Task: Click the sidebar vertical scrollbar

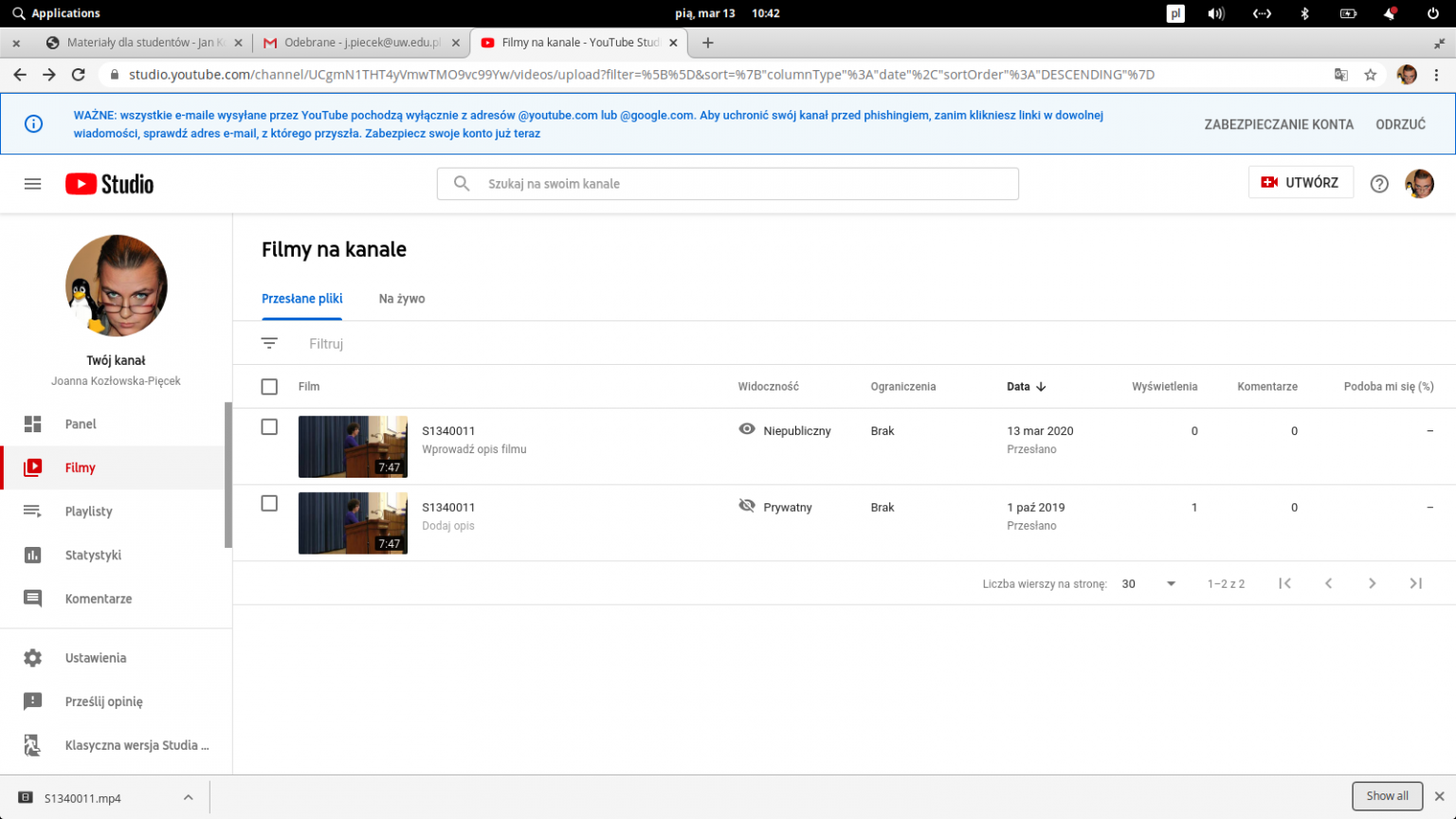Action: point(228,475)
